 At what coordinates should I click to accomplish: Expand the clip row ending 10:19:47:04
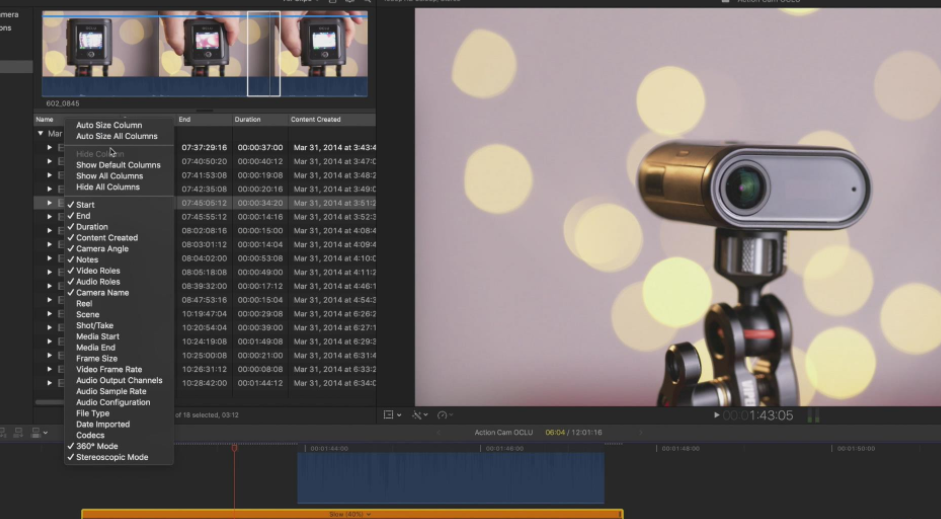(50, 314)
